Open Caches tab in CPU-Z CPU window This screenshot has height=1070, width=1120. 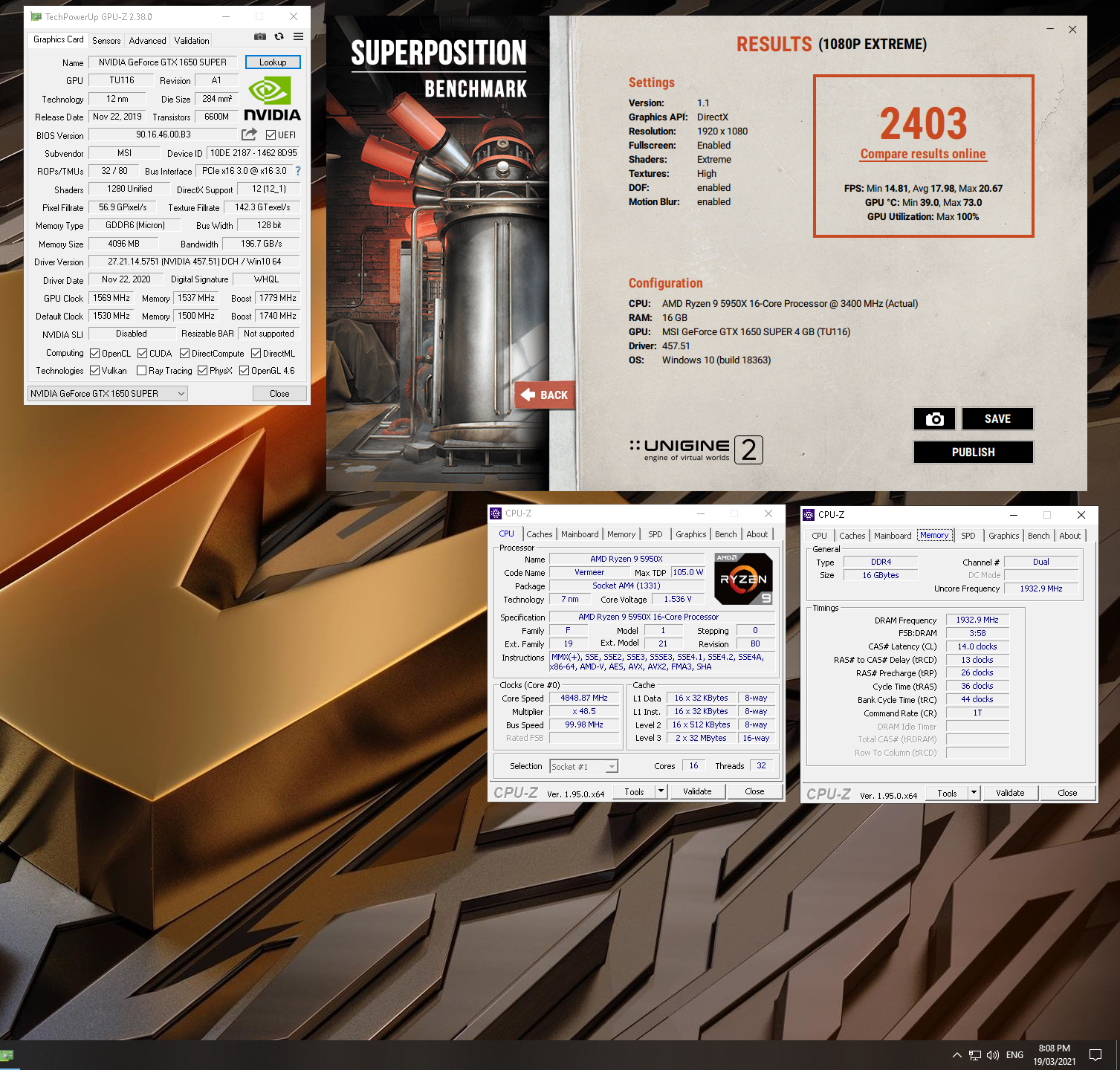[x=540, y=534]
